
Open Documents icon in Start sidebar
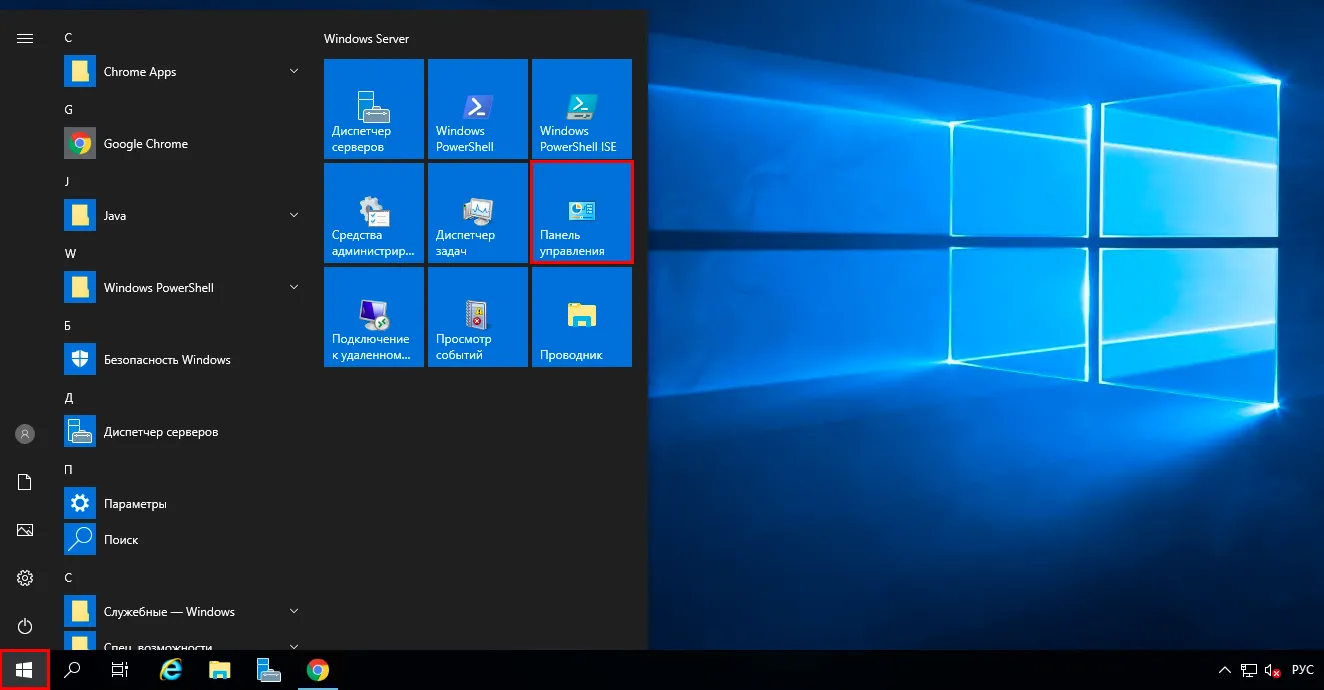(x=25, y=482)
